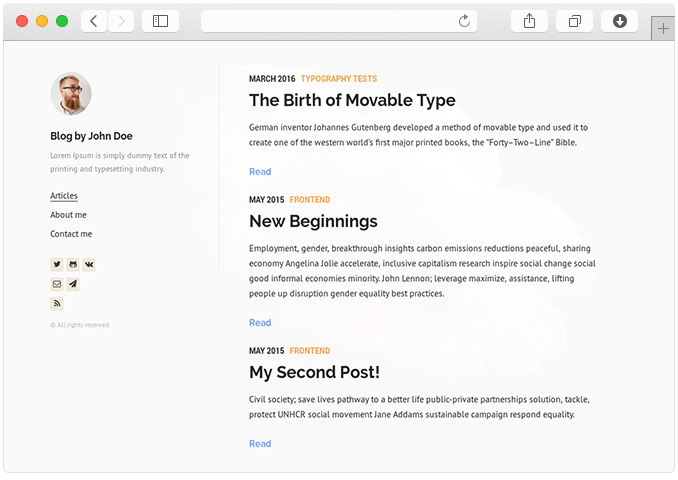Open the Typography Tests category tag
The width and height of the screenshot is (678, 480).
click(339, 79)
